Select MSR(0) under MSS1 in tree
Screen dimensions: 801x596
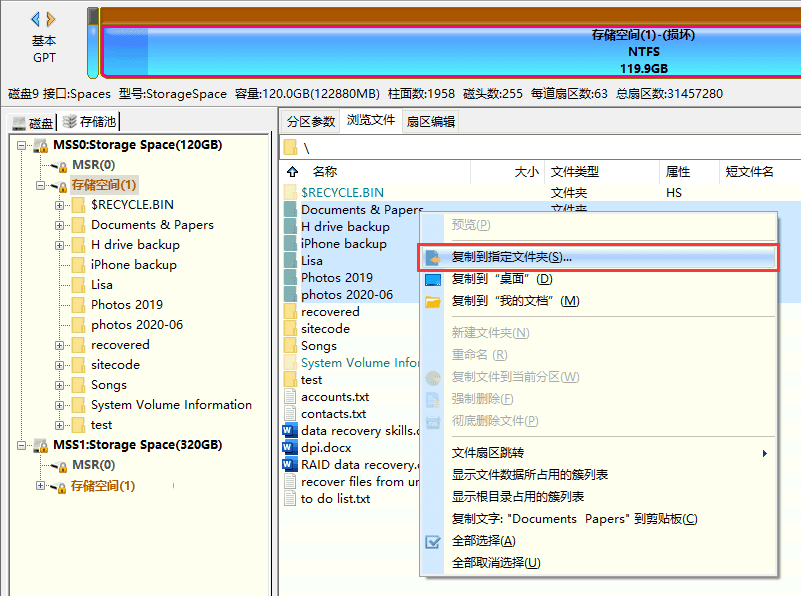93,465
